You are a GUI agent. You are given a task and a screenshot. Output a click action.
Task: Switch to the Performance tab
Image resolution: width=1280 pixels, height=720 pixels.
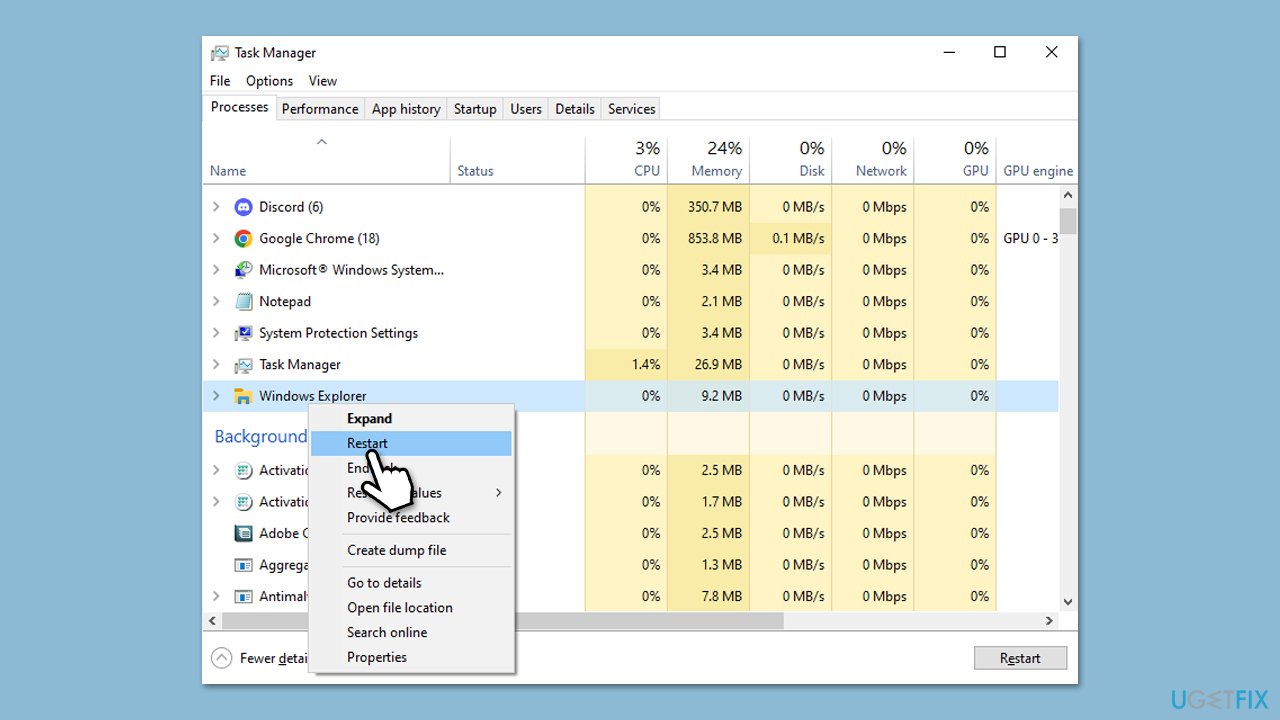[x=320, y=109]
